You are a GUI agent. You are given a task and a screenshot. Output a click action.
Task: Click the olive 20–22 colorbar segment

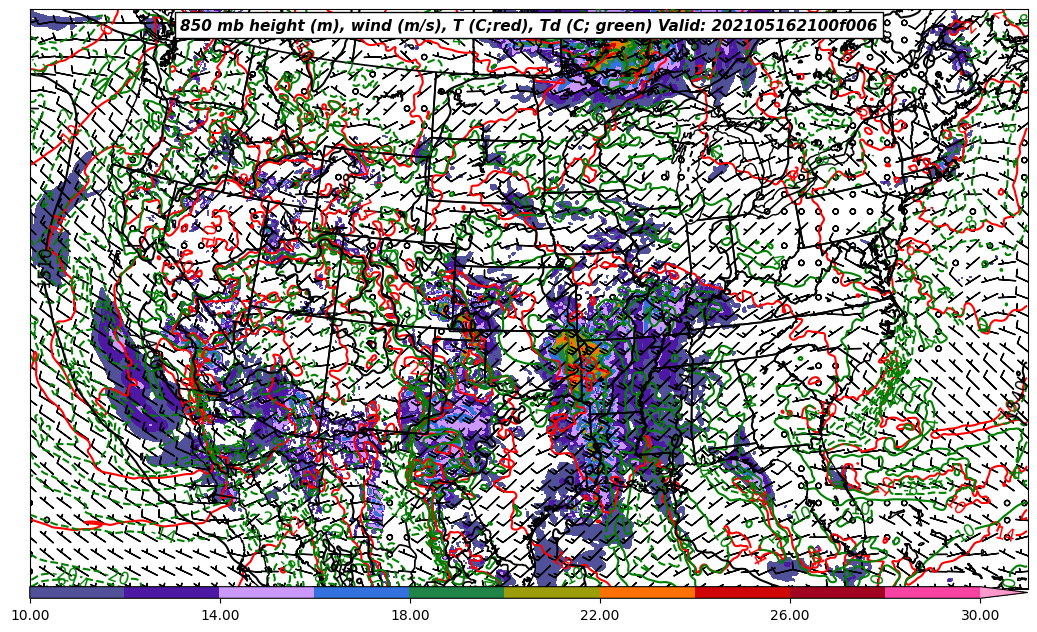click(552, 592)
